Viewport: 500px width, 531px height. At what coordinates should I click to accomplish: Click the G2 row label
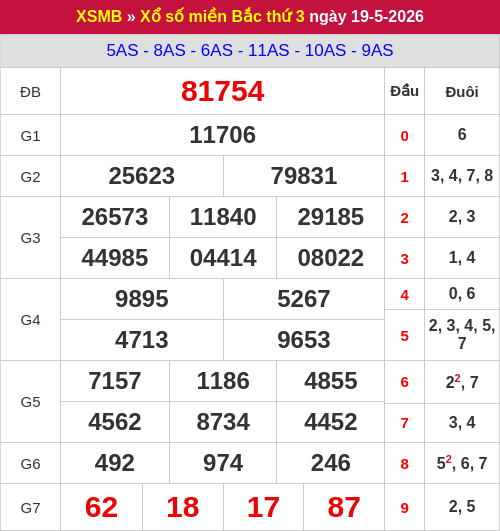tap(30, 177)
